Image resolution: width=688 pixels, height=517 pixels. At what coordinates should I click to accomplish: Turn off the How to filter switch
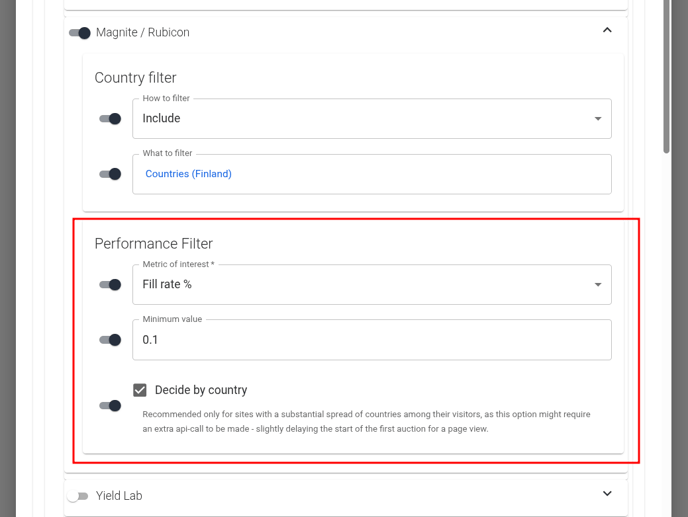click(x=110, y=119)
